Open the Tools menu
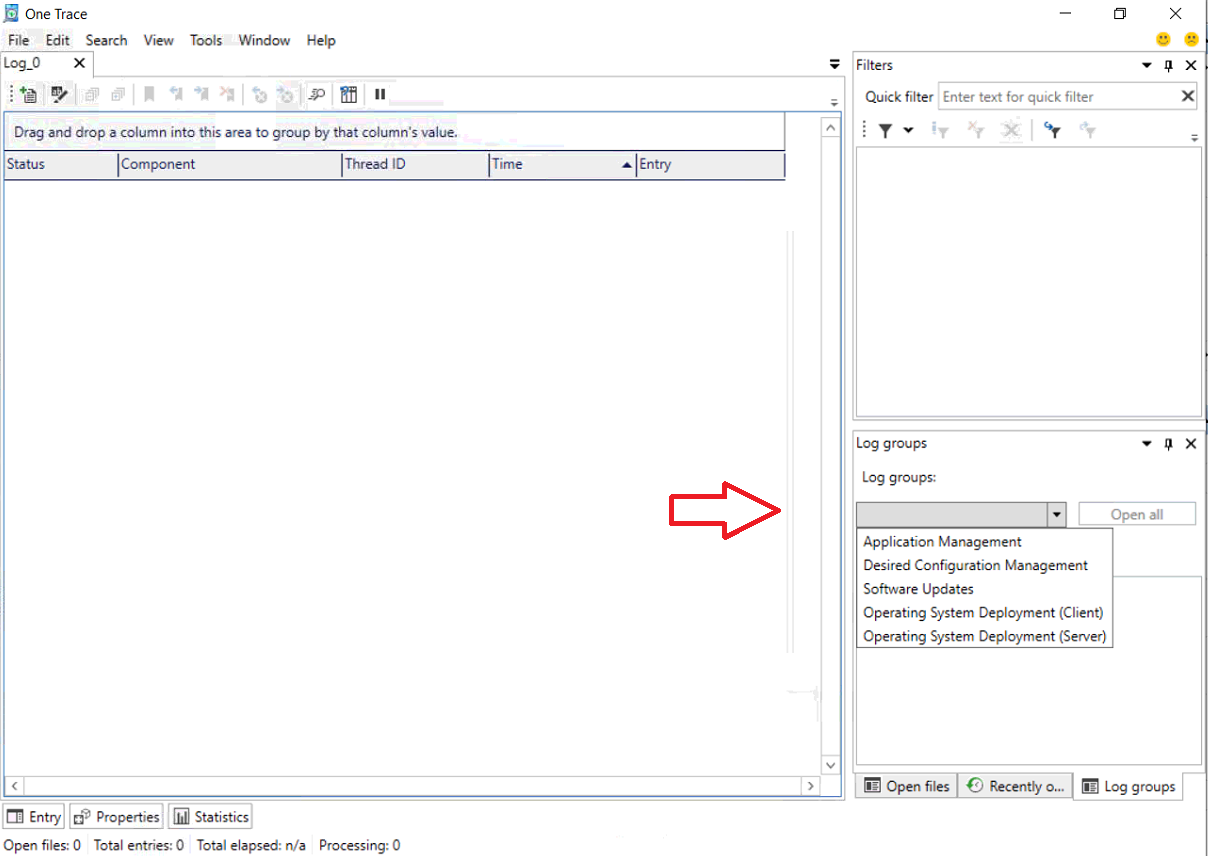Viewport: 1208px width, 856px height. coord(206,40)
